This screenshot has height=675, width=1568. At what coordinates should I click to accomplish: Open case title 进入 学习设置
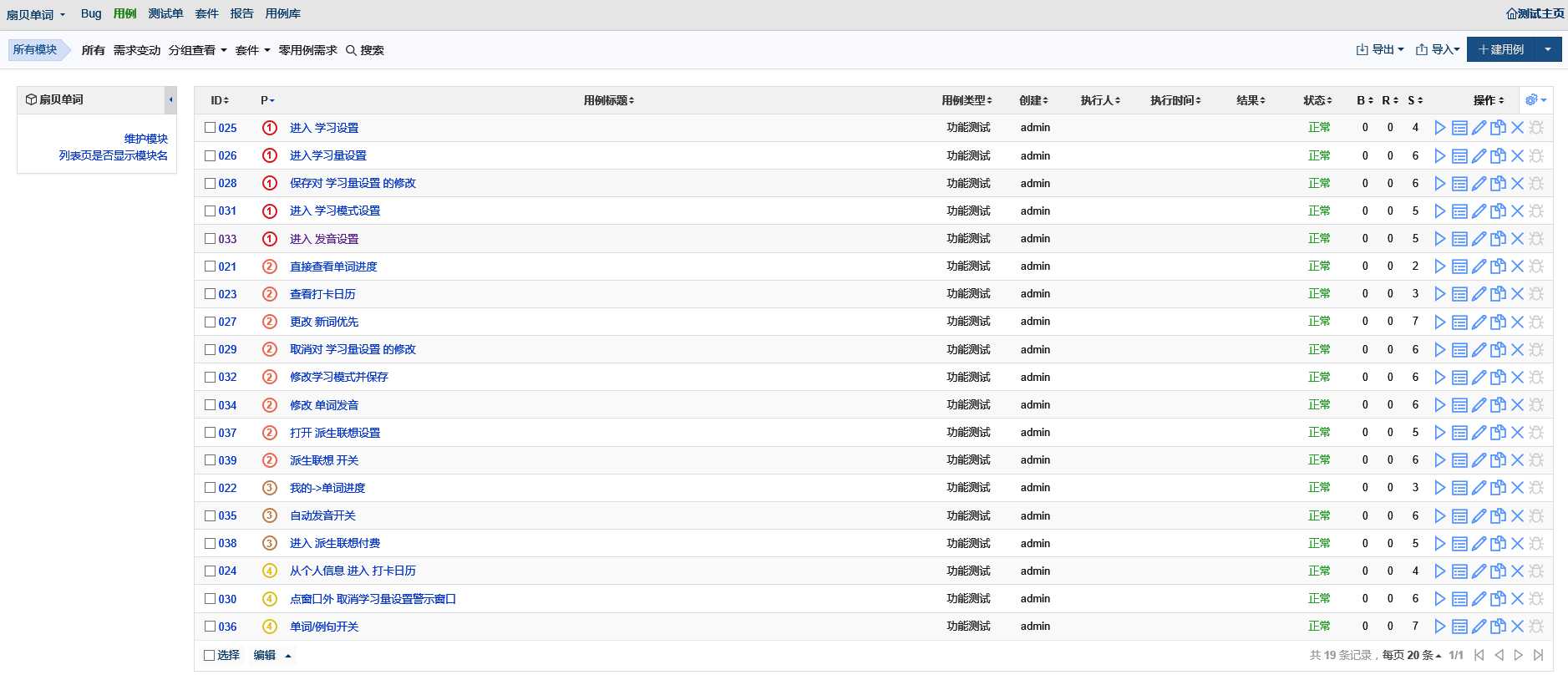[x=324, y=128]
